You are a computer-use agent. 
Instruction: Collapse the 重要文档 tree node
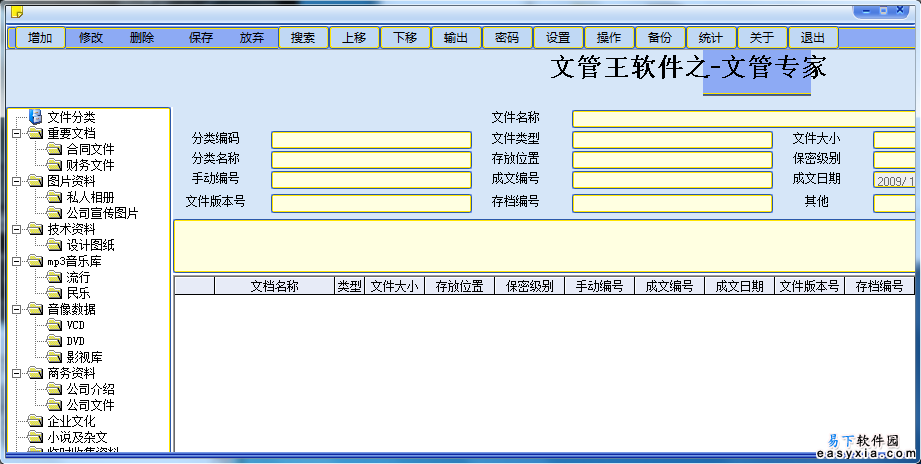tap(16, 133)
